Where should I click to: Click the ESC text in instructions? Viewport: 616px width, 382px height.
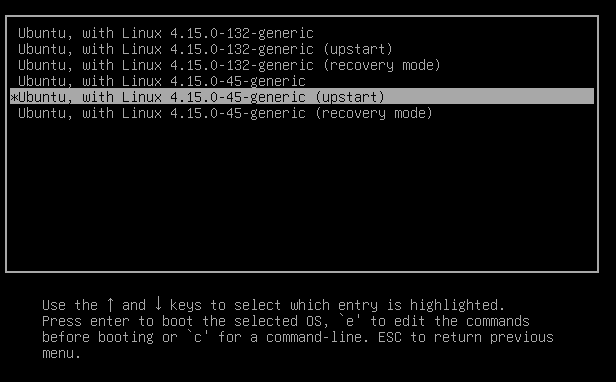390,337
